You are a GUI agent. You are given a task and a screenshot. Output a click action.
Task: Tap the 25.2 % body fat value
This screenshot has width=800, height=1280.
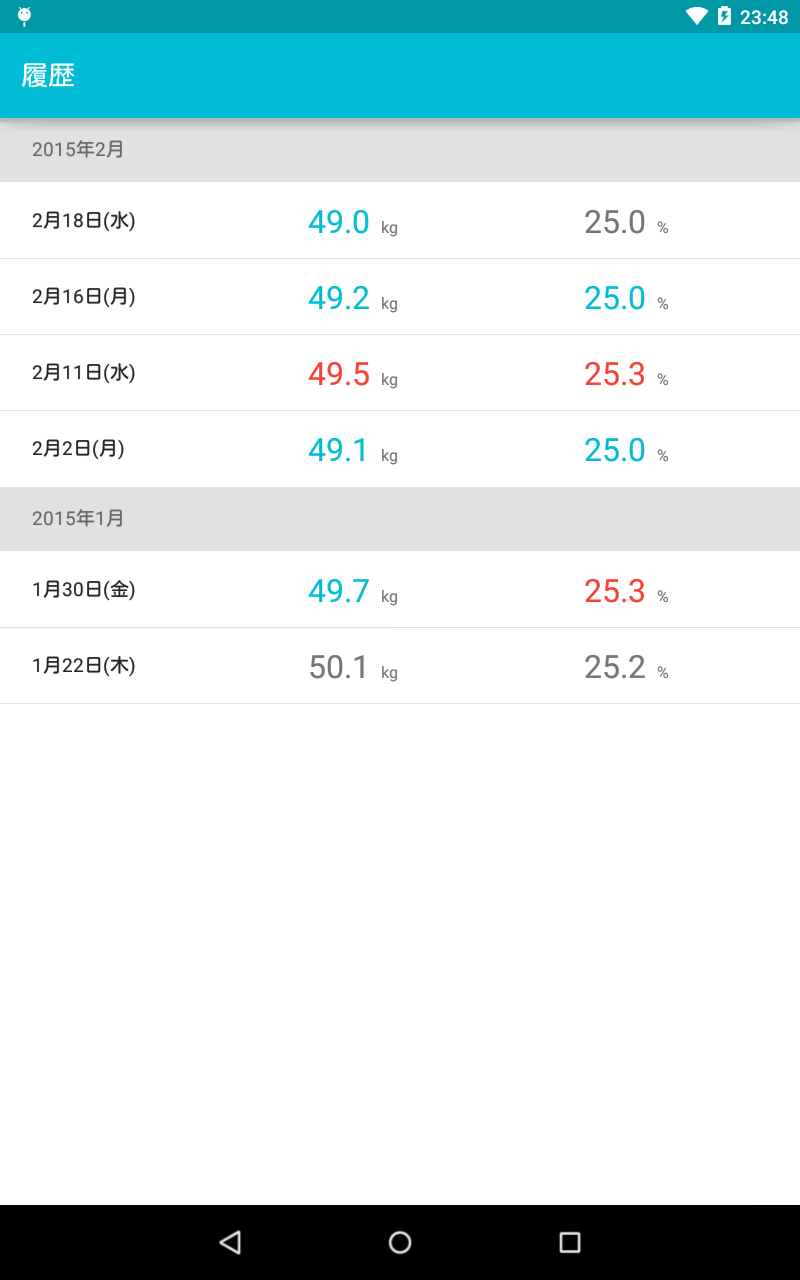tap(615, 667)
